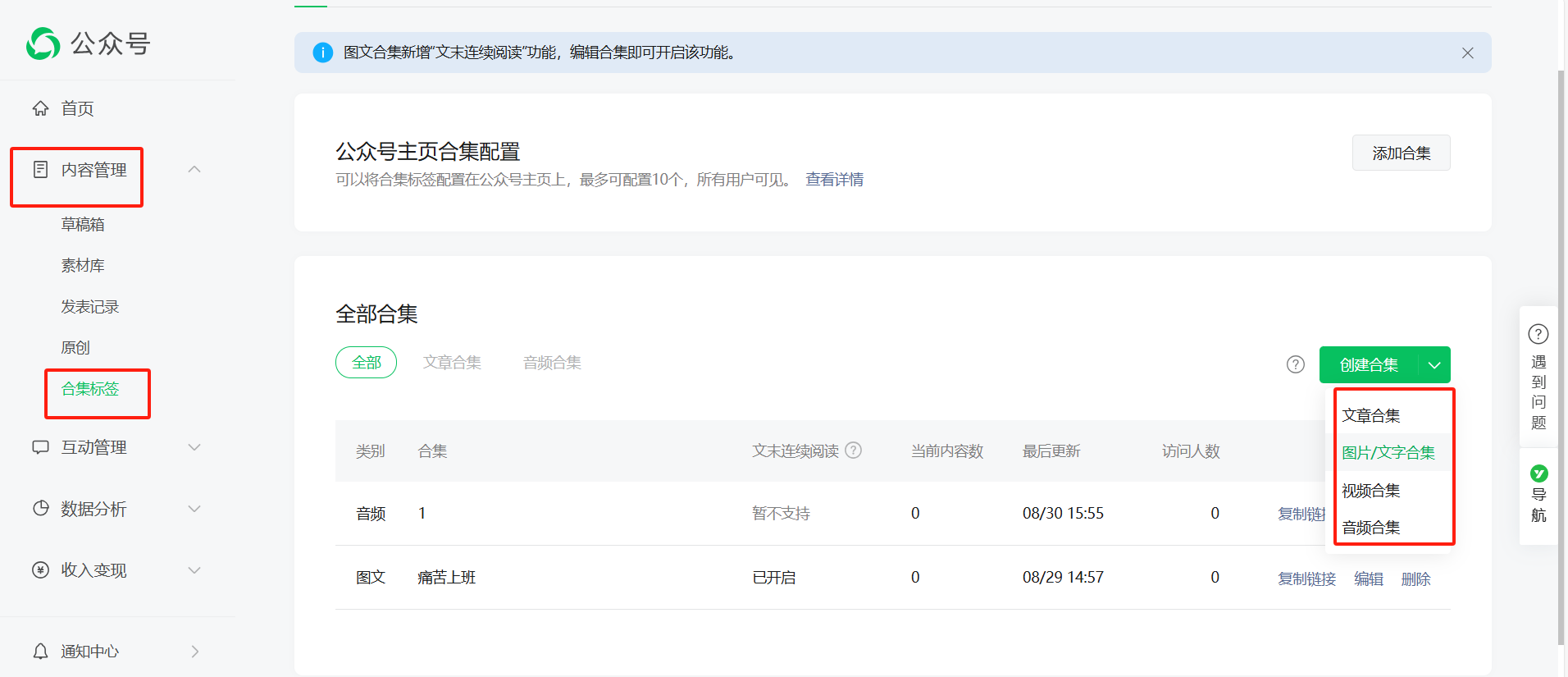
Task: Click the document icon beside 内容管理
Action: click(40, 170)
